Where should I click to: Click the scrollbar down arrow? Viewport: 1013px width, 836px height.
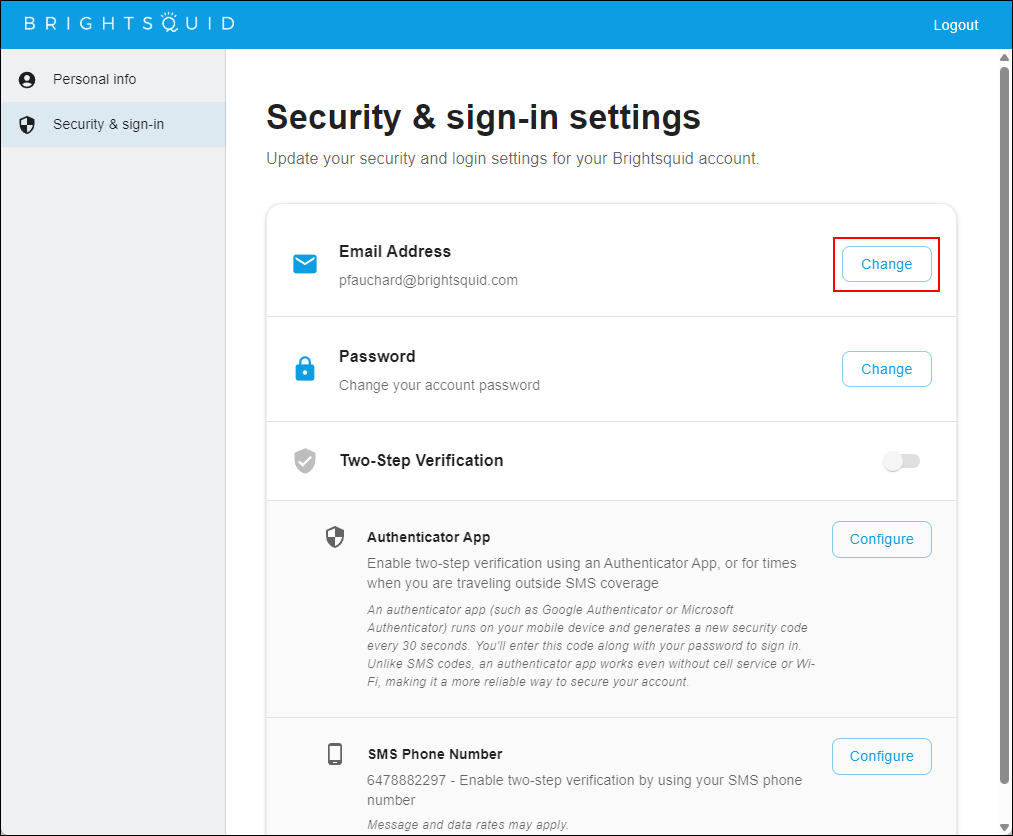[1005, 828]
